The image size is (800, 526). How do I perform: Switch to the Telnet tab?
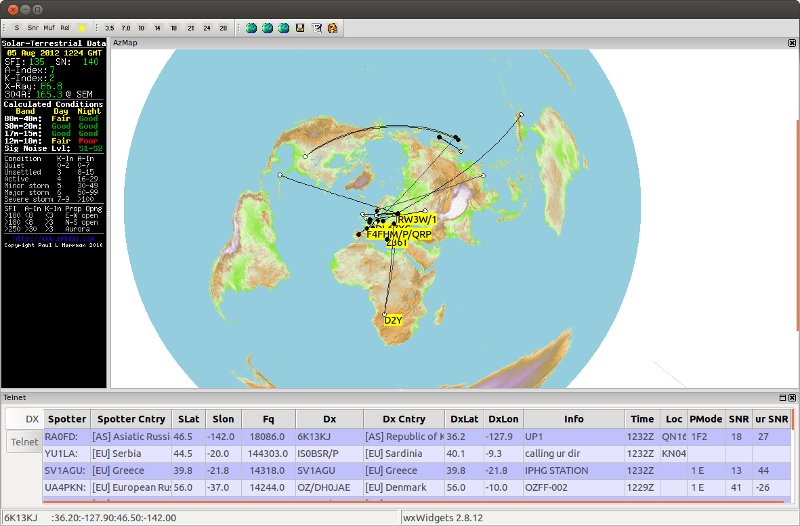pyautogui.click(x=24, y=442)
